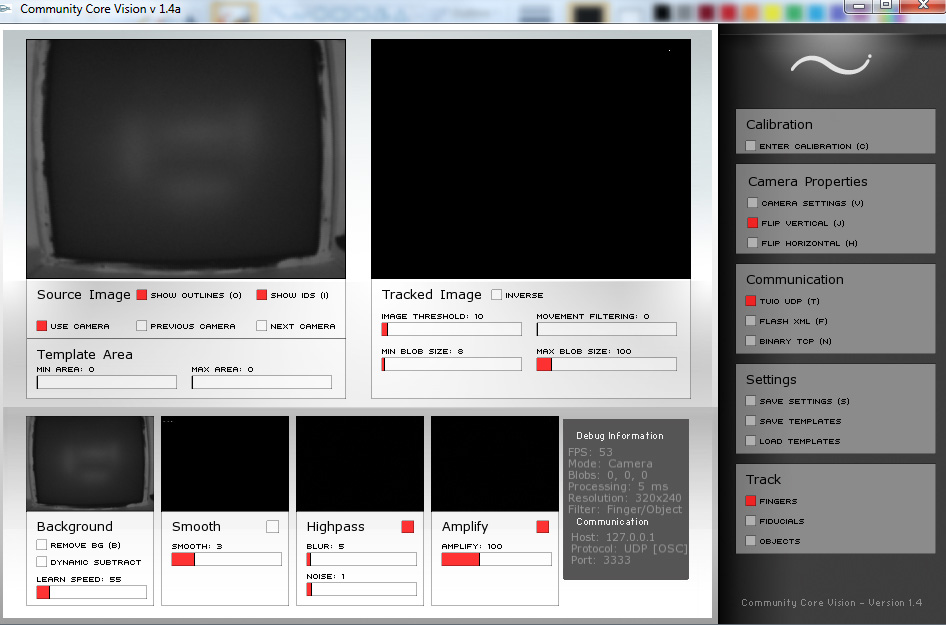Disable the Highpass filter
This screenshot has height=625, width=946.
[x=407, y=526]
